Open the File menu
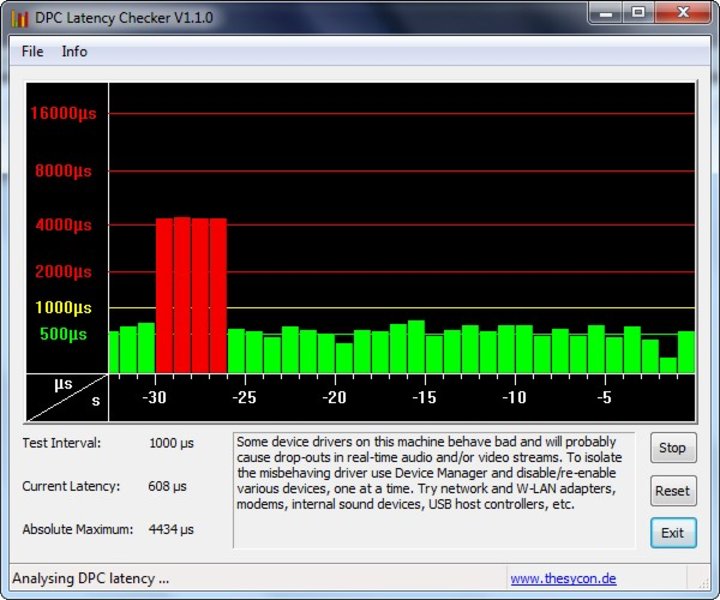 coord(32,51)
